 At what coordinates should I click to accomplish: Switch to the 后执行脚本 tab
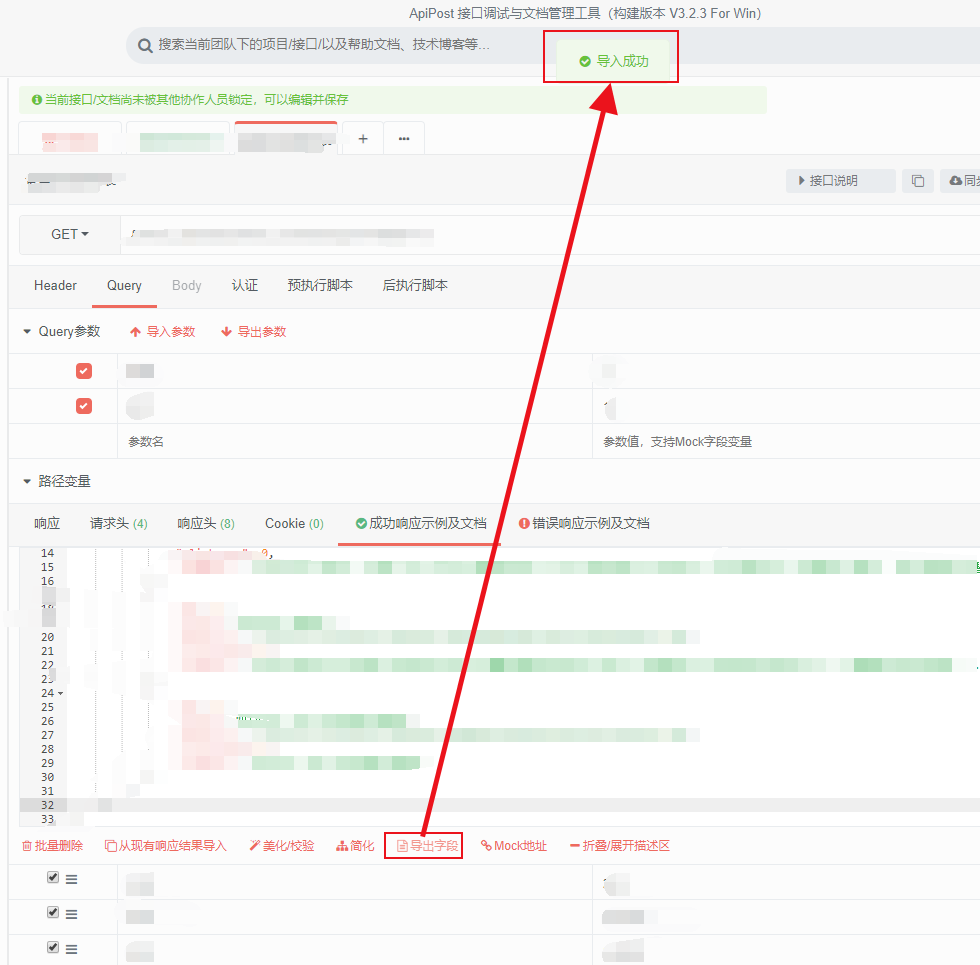[x=415, y=286]
